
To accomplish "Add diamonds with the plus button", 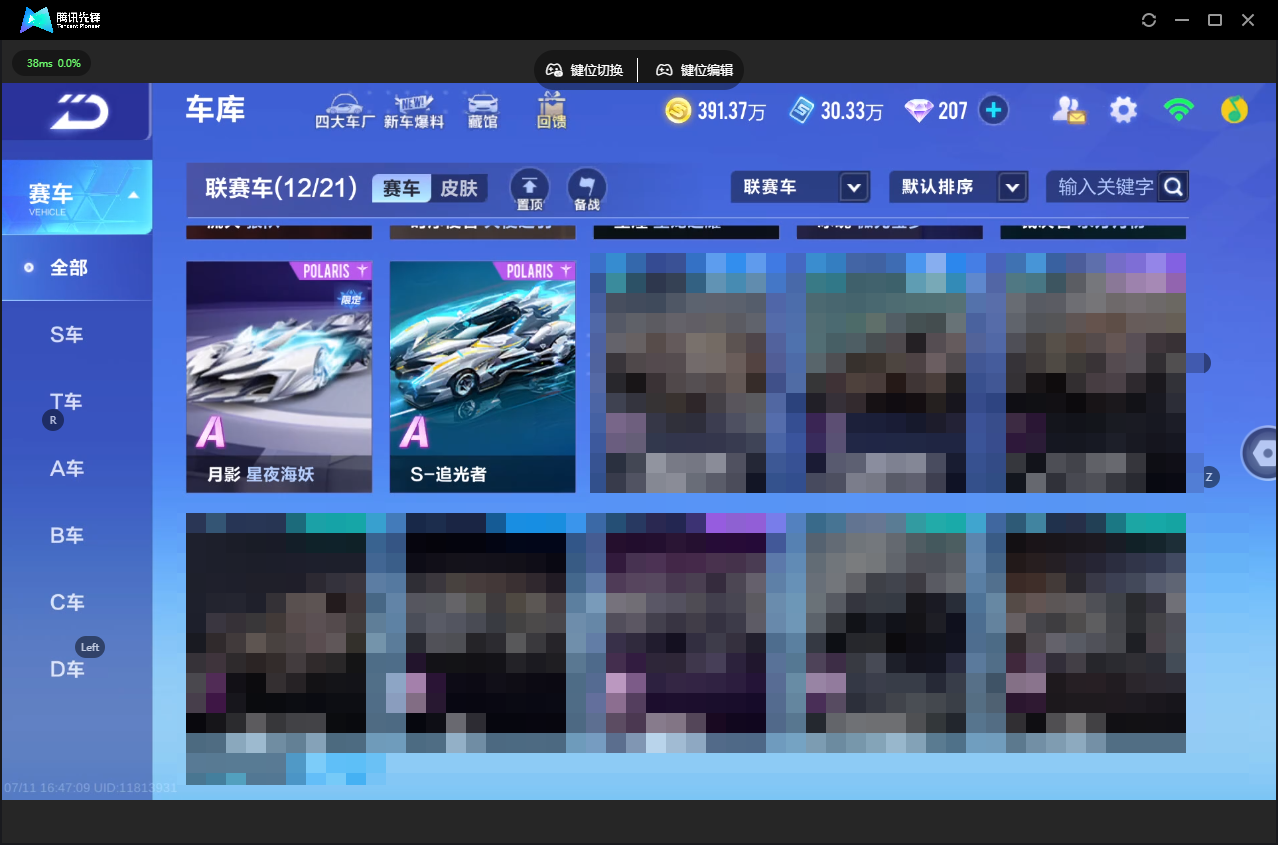I will [993, 110].
